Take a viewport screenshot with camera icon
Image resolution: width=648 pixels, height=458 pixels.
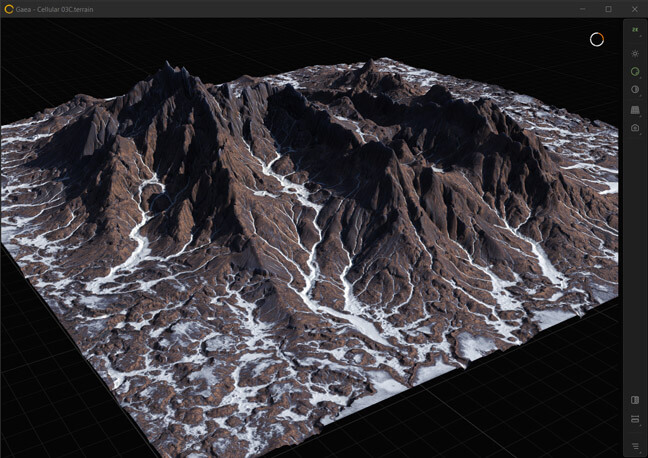coord(635,128)
